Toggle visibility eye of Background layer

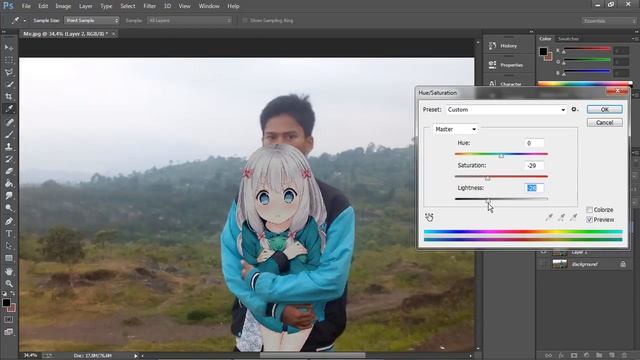pyautogui.click(x=543, y=264)
